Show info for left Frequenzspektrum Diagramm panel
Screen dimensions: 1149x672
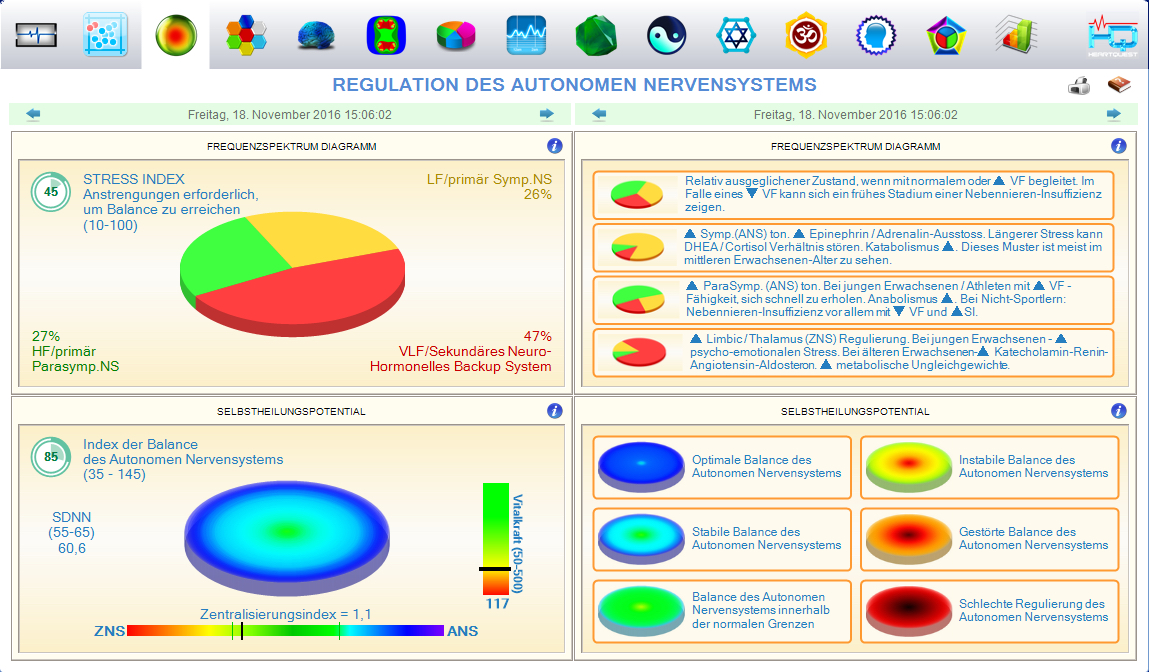pyautogui.click(x=556, y=146)
